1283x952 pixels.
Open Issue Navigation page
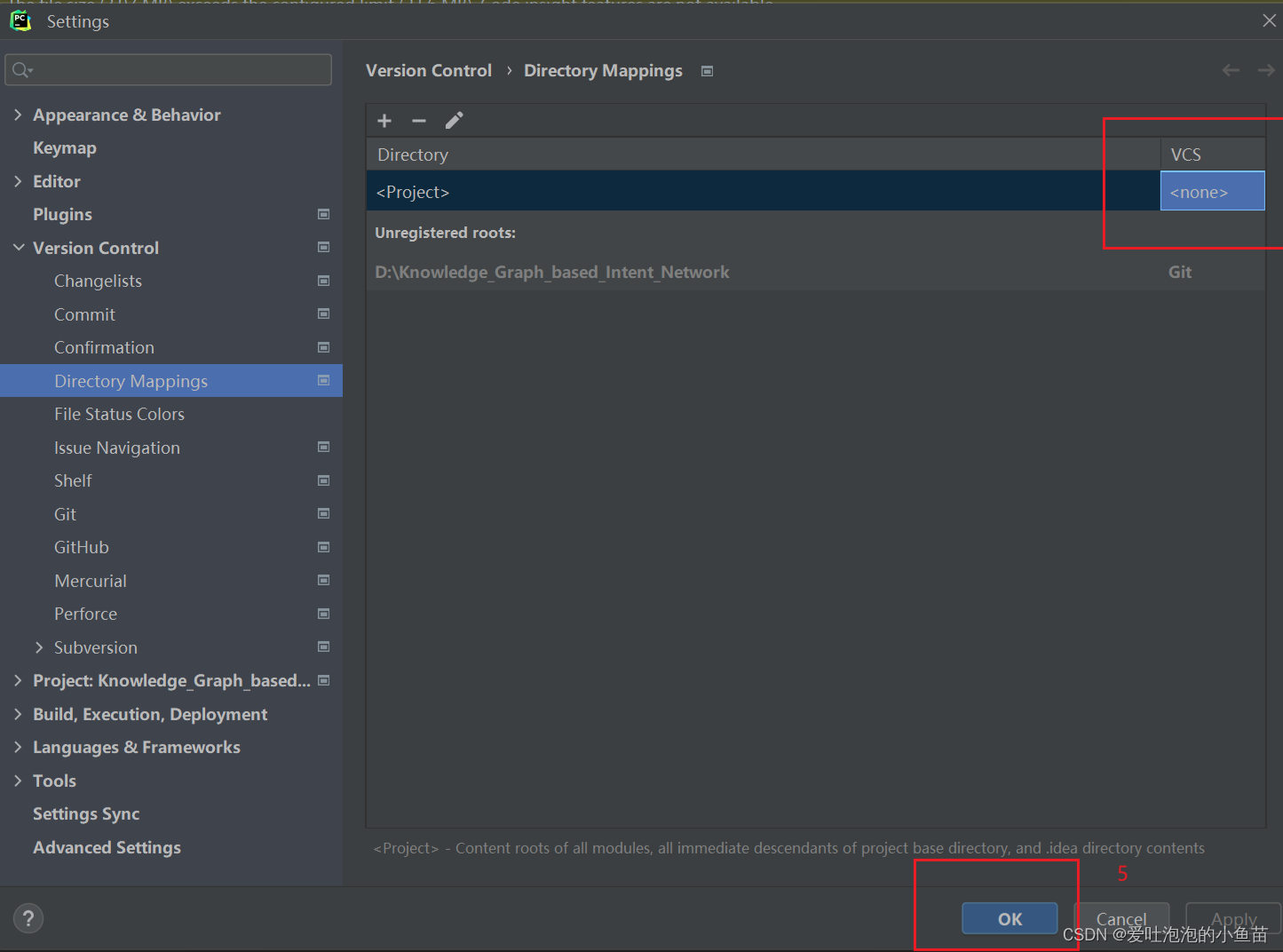click(x=116, y=448)
